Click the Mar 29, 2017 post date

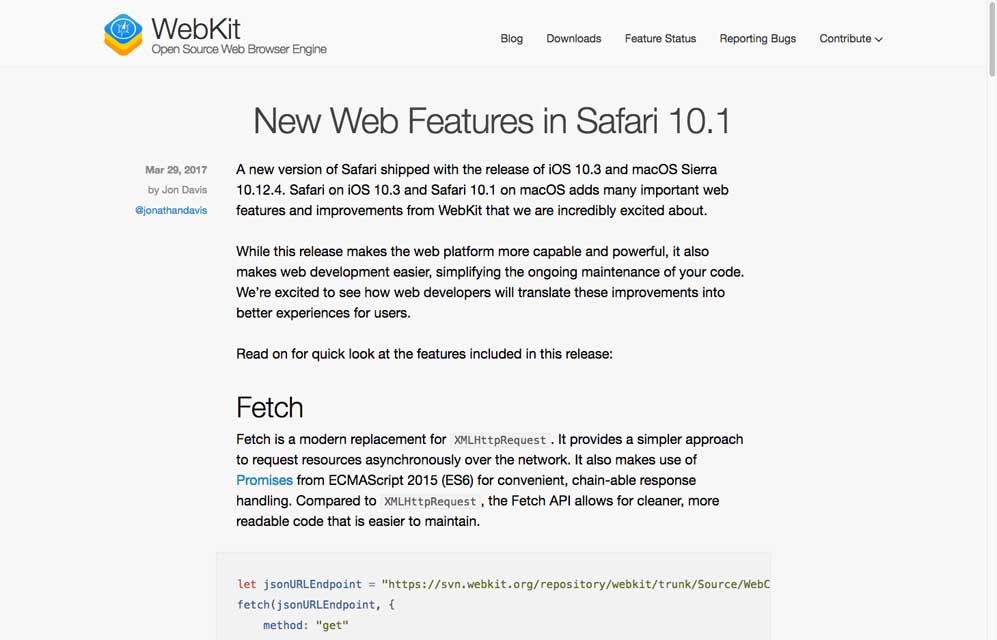click(x=176, y=170)
